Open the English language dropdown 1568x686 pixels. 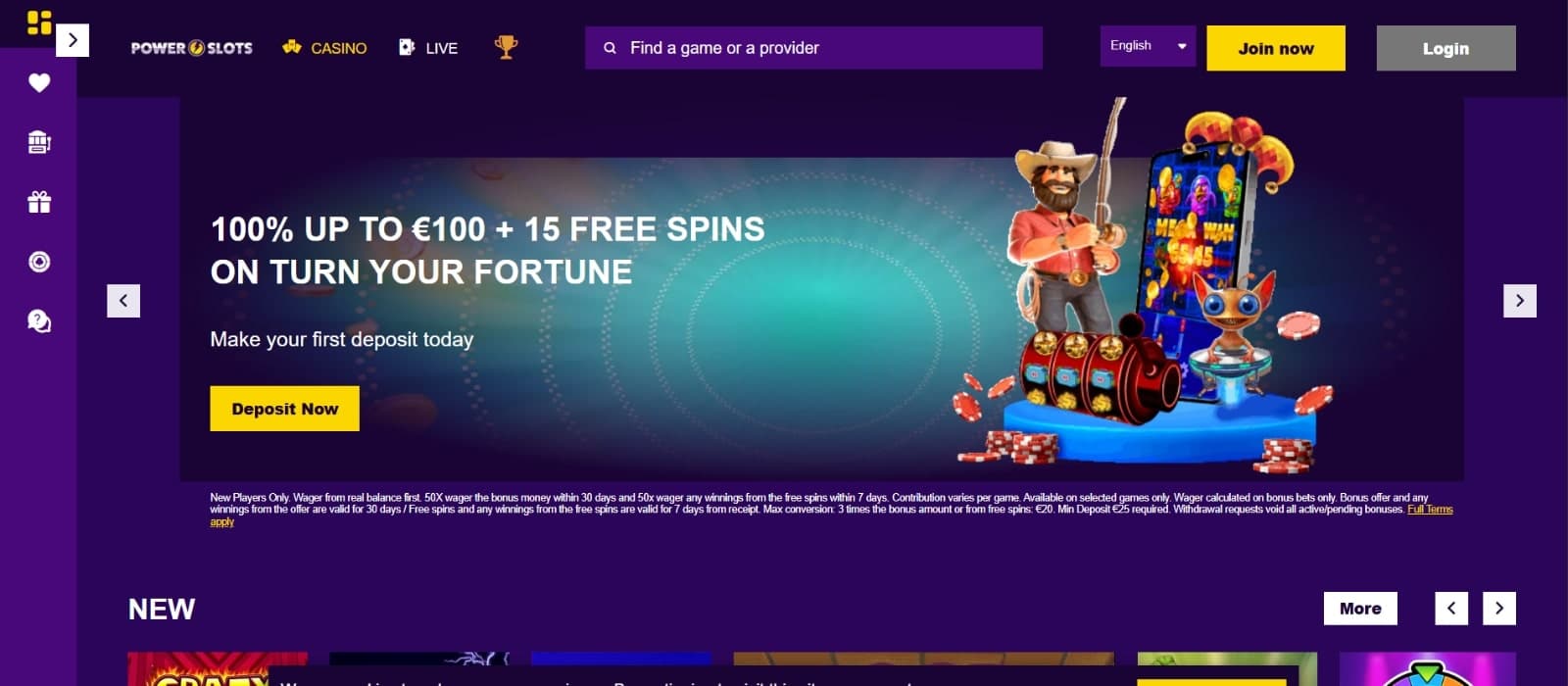[1148, 46]
